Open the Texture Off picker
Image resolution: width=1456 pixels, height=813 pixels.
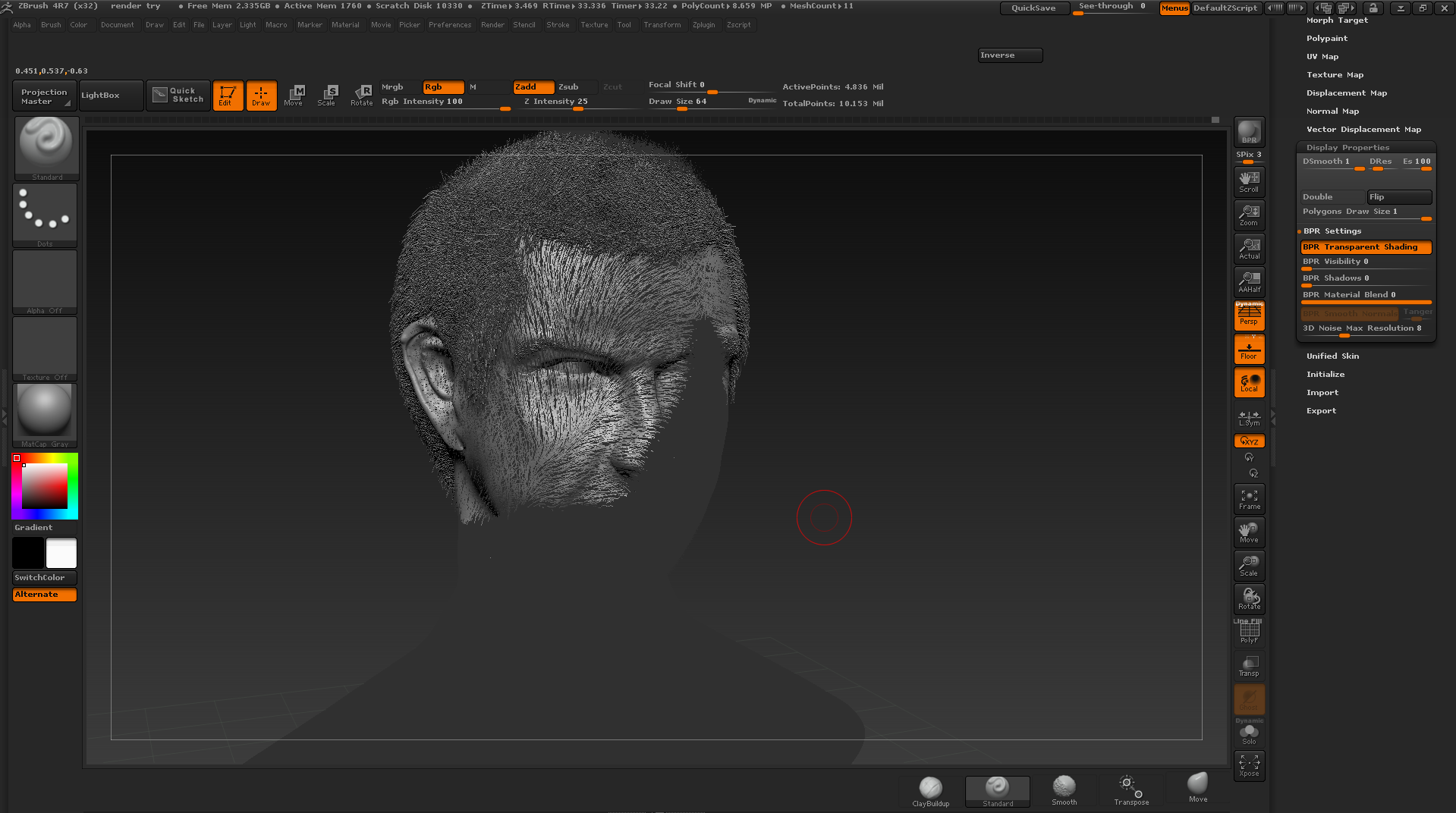tap(45, 349)
